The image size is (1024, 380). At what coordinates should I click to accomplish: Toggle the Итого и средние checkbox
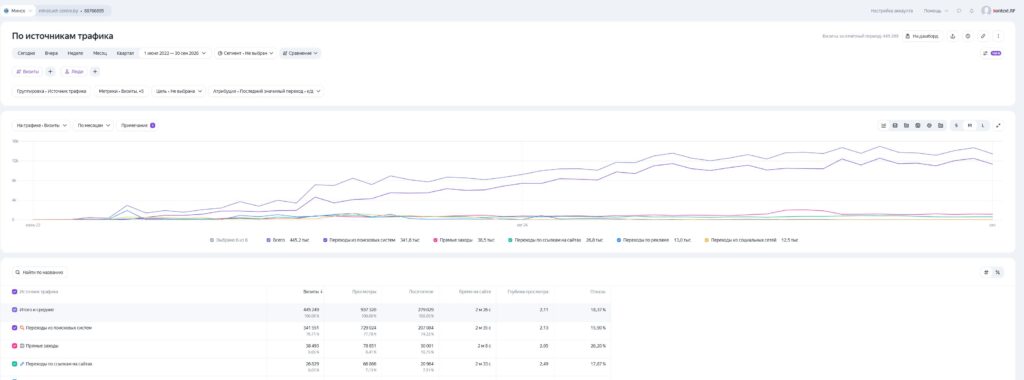pos(15,309)
